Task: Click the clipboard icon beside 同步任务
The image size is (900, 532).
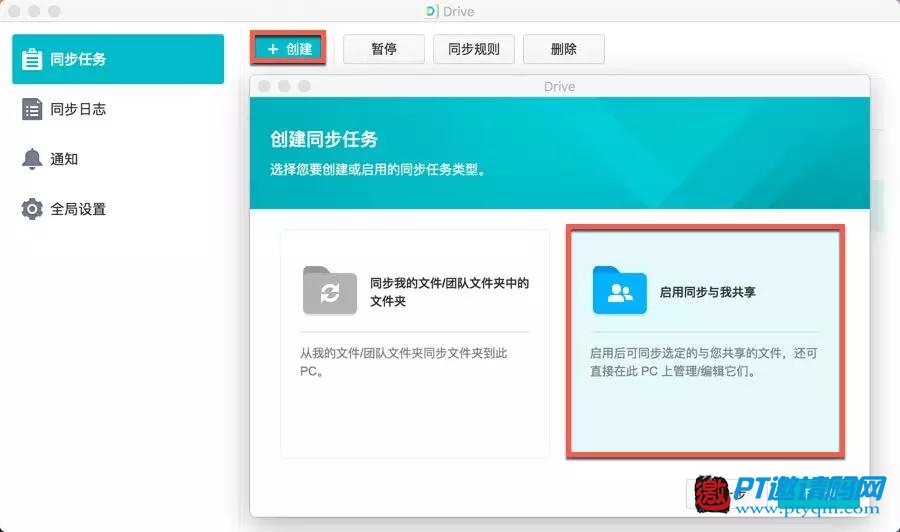Action: (32, 59)
